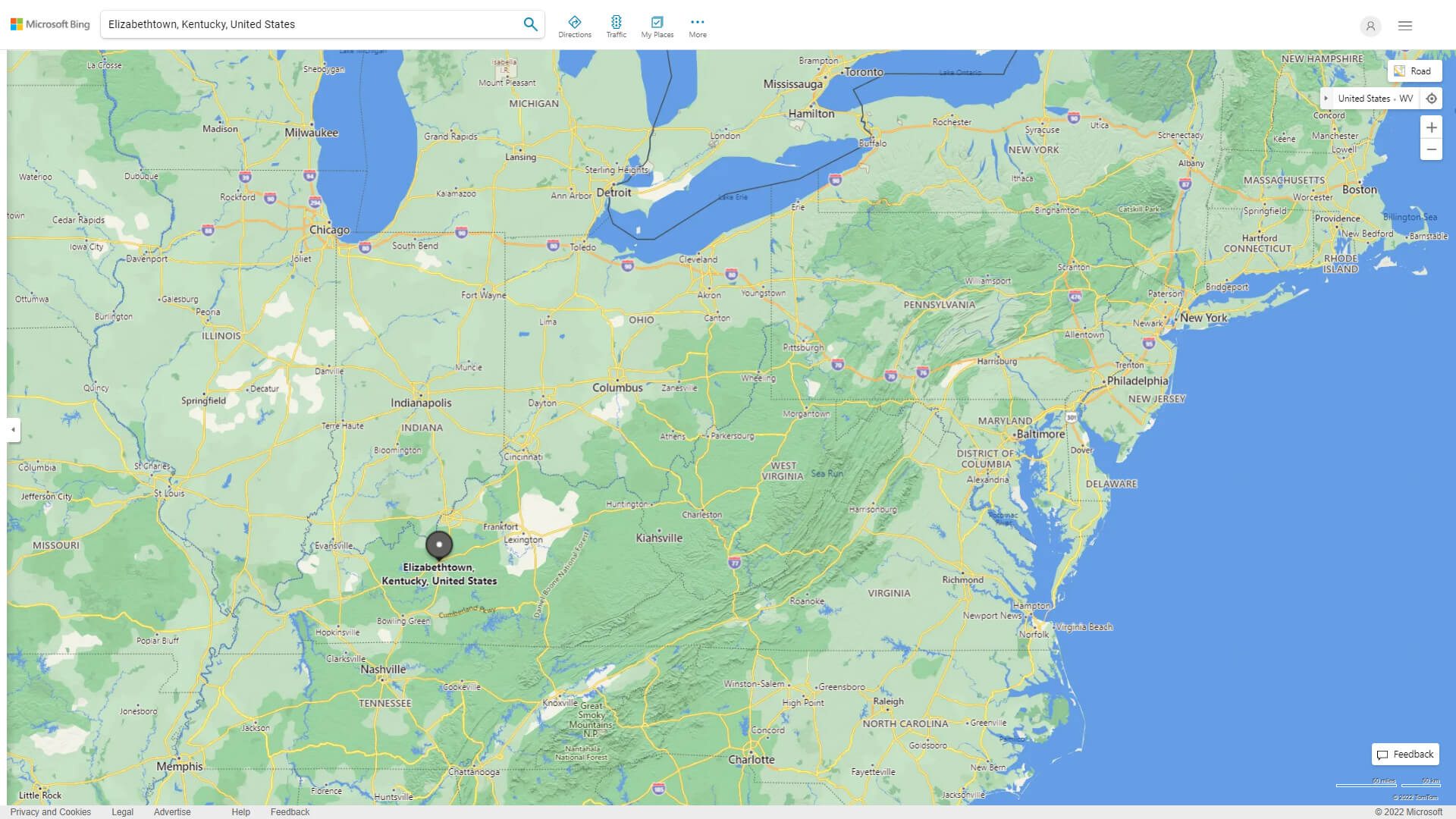Viewport: 1456px width, 819px height.
Task: Click the search magnifier icon
Action: 530,24
